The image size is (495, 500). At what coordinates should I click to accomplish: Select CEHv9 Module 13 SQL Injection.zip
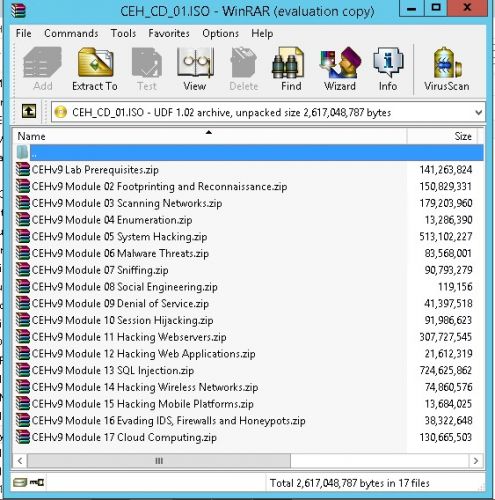[x=113, y=370]
